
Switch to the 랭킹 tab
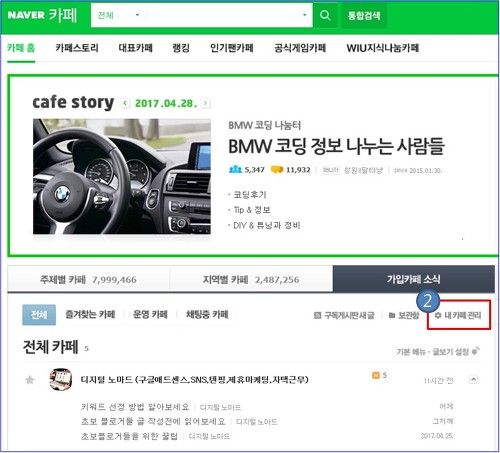click(181, 48)
